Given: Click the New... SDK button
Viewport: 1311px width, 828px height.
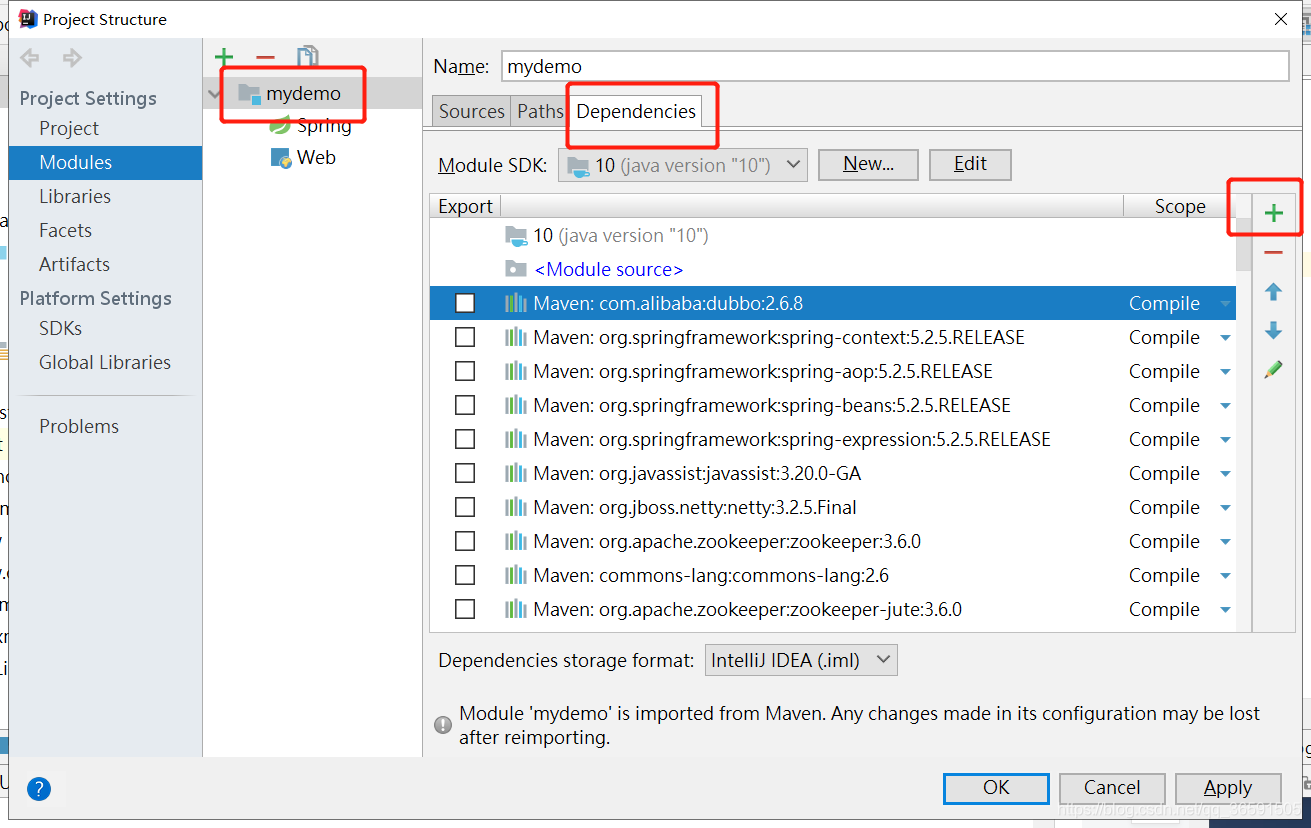Looking at the screenshot, I should 868,164.
